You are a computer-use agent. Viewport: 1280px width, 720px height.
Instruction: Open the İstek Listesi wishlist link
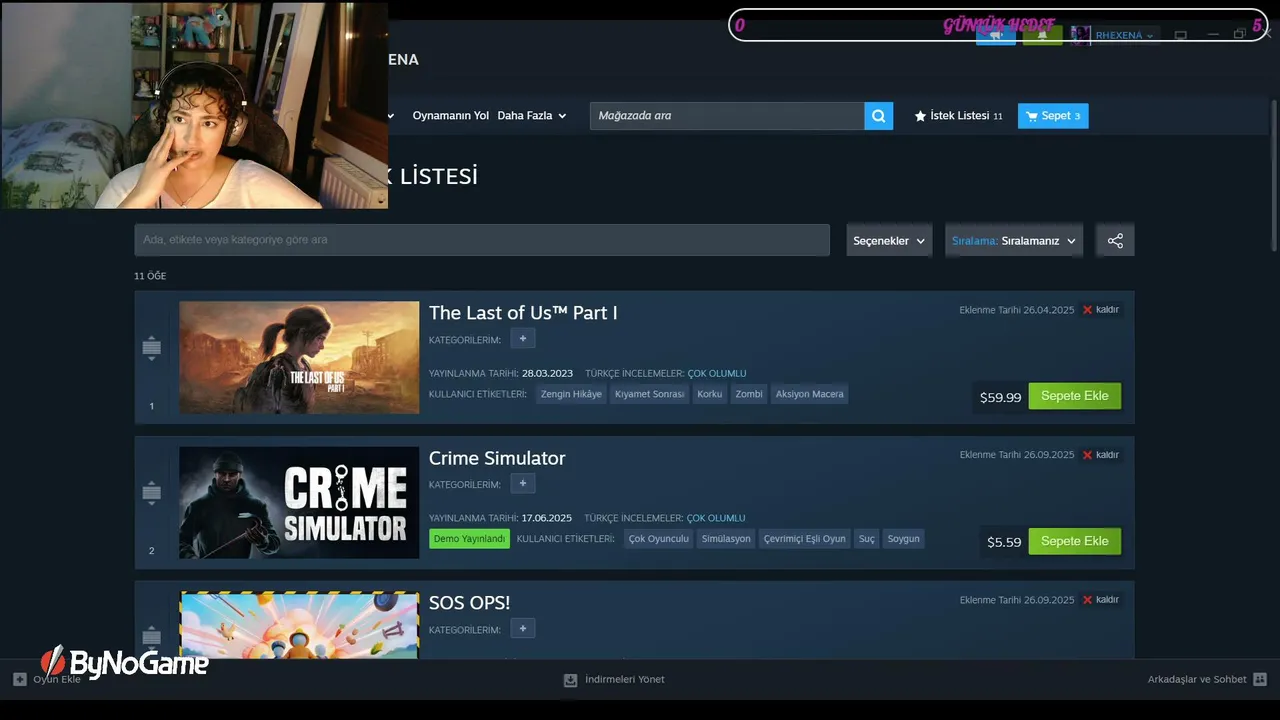[x=958, y=116]
